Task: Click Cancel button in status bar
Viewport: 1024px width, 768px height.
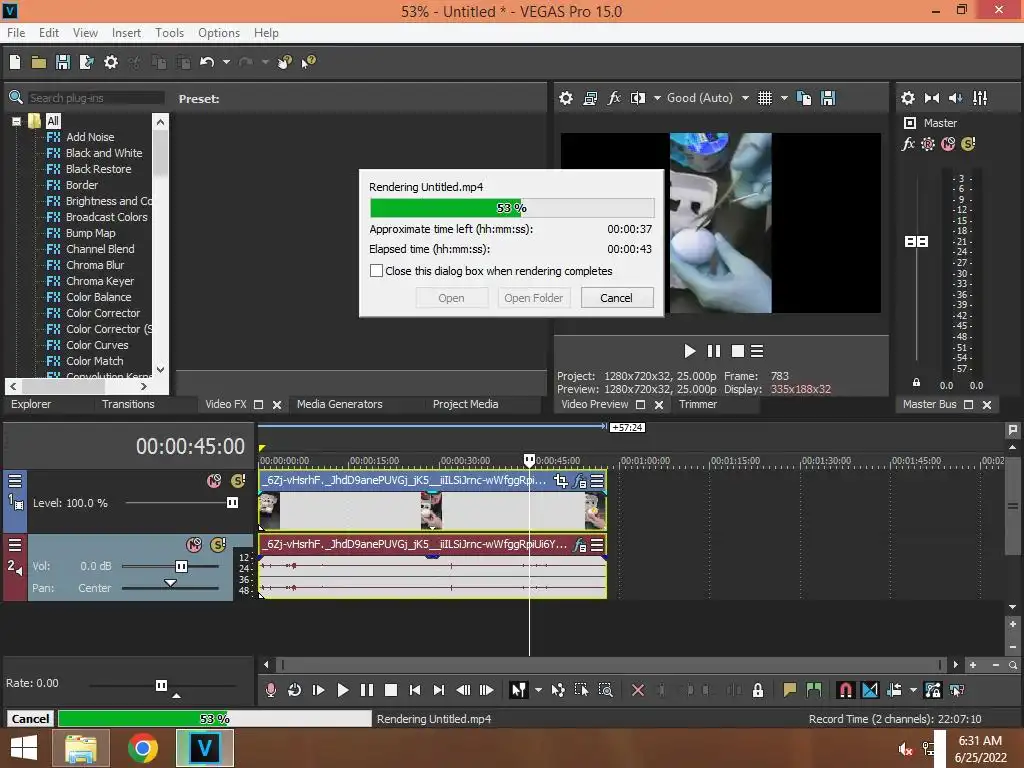Action: click(x=30, y=718)
